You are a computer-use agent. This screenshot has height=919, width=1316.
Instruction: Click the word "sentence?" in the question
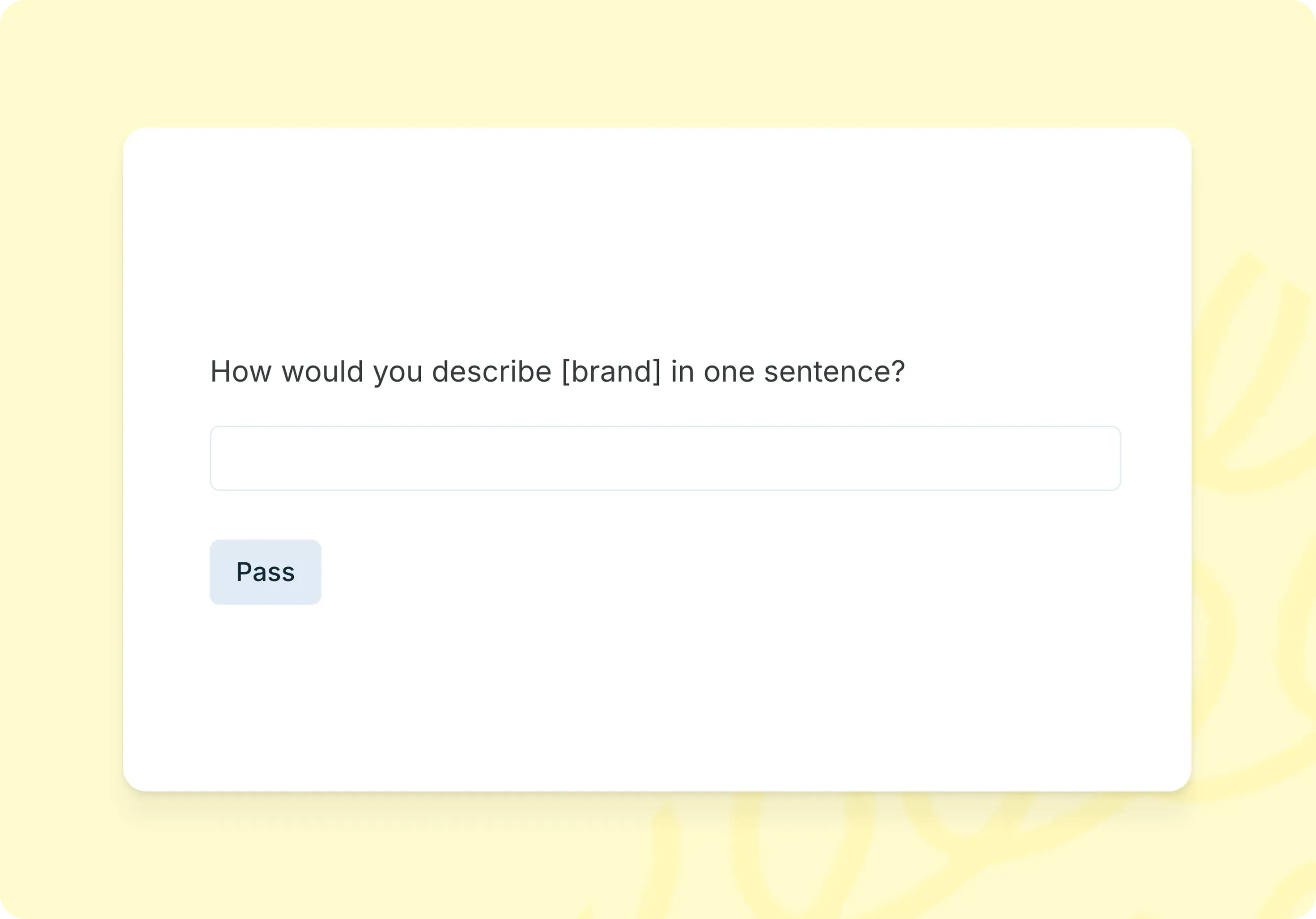point(834,371)
